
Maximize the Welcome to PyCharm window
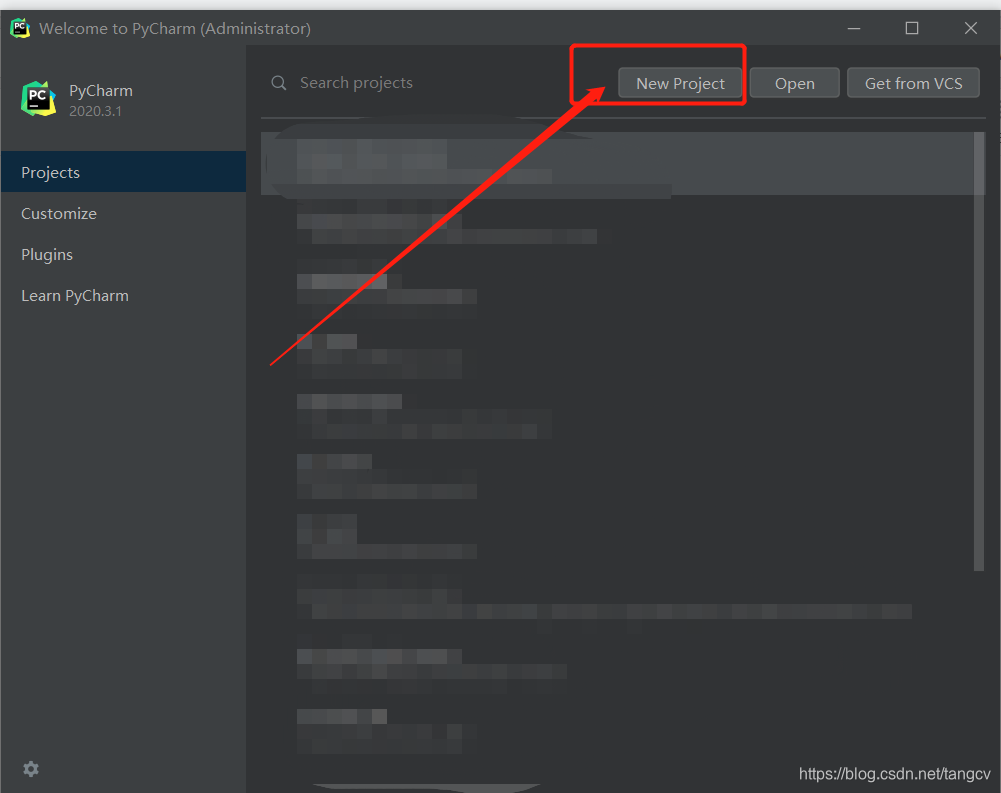pos(912,29)
